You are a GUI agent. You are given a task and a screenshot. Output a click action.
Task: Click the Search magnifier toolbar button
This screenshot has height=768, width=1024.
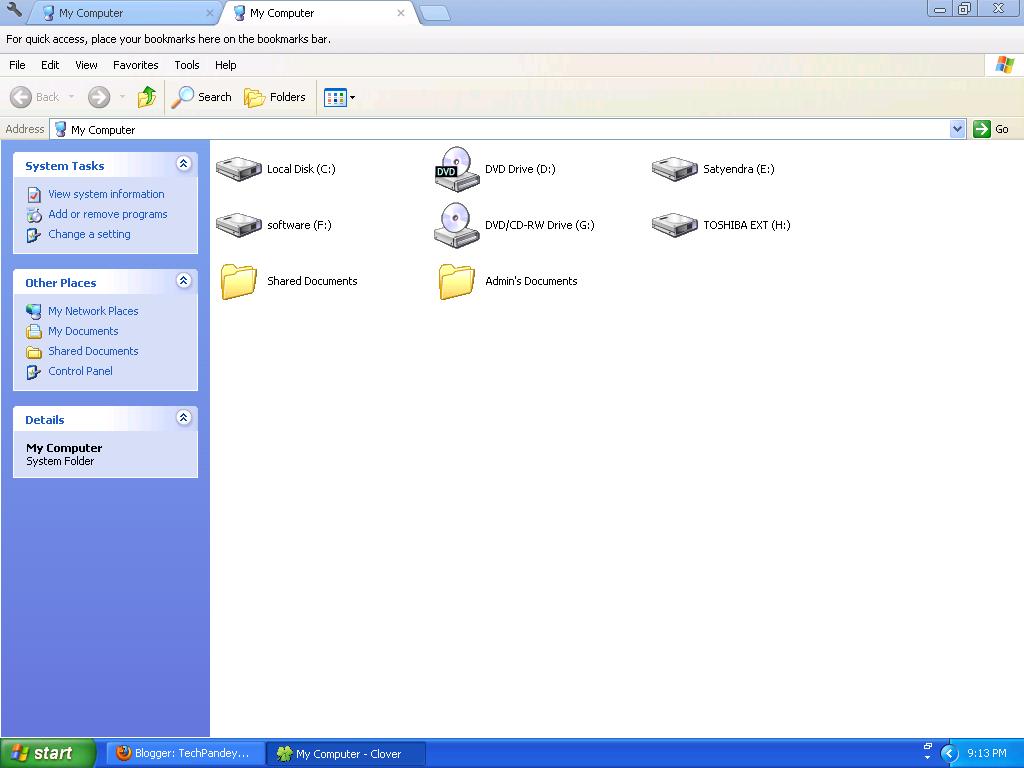click(201, 97)
